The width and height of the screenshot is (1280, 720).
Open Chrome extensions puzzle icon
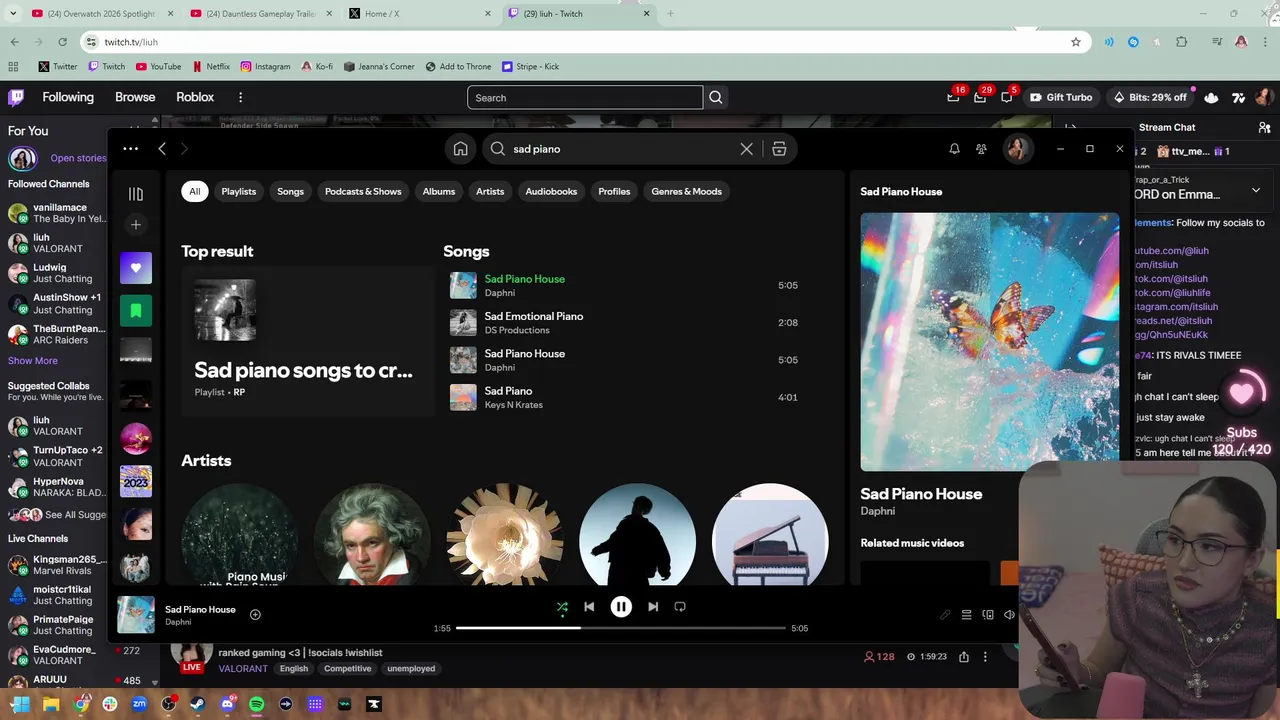[1182, 42]
